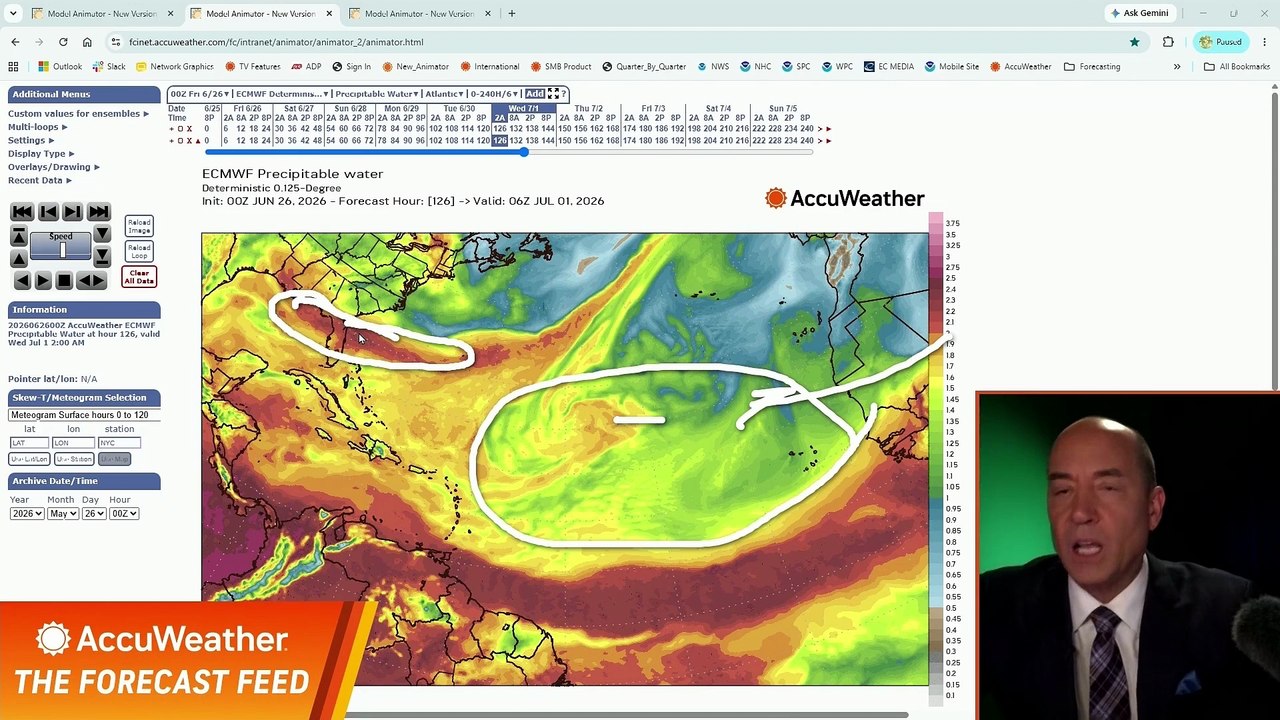Step back one frame
Screen dimensions: 1280x720
48,211
